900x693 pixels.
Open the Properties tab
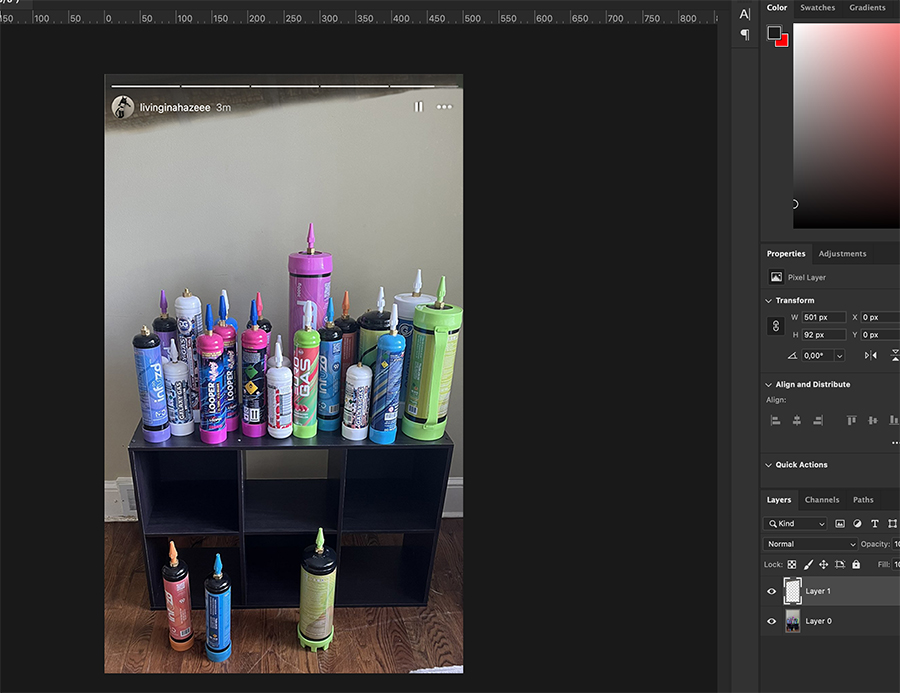pos(786,254)
